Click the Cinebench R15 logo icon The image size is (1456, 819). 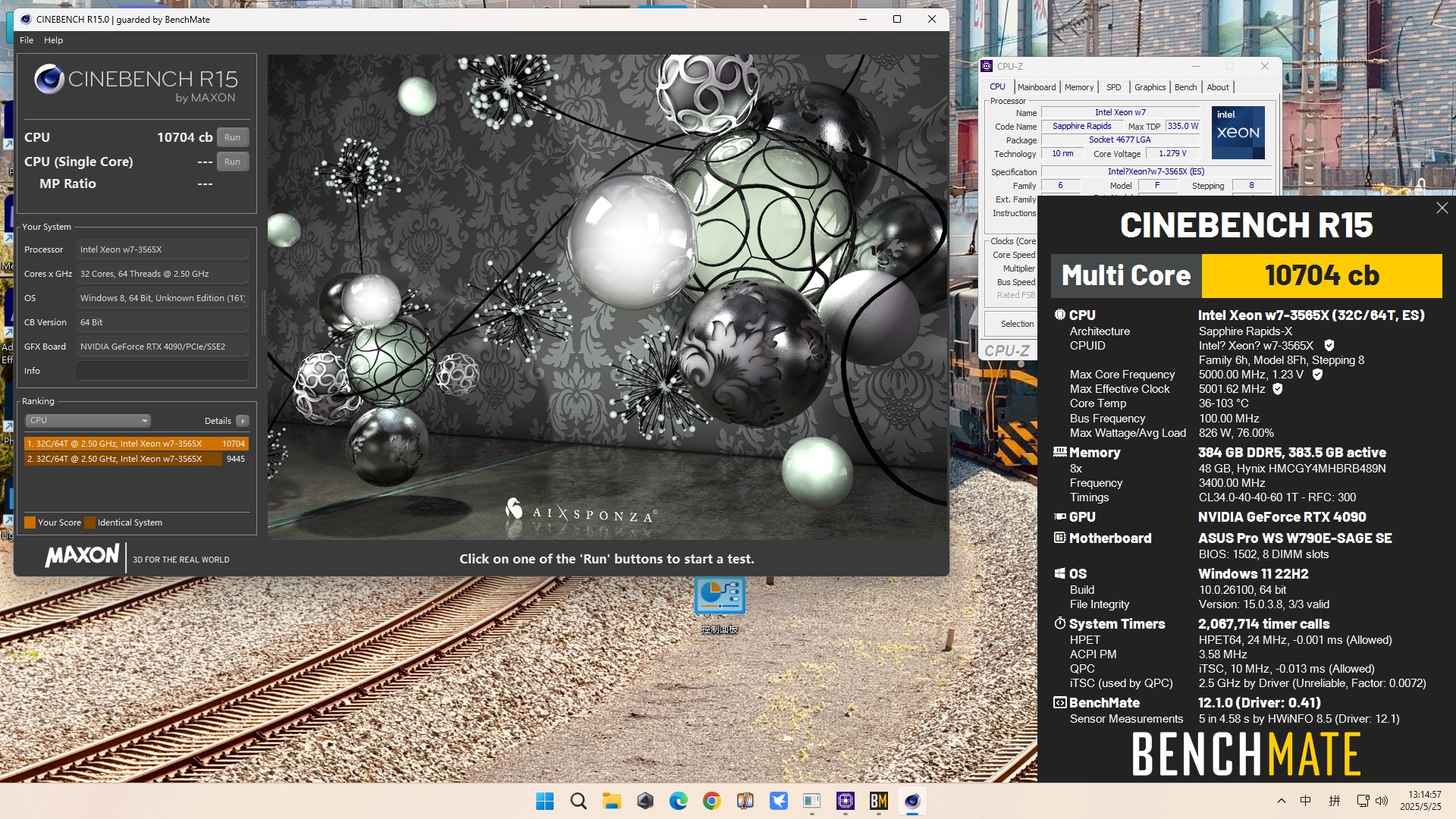pos(49,80)
